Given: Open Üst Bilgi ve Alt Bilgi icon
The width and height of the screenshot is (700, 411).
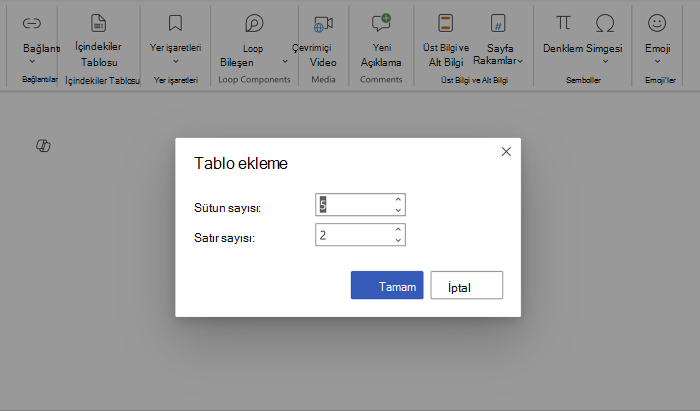Looking at the screenshot, I should (445, 23).
